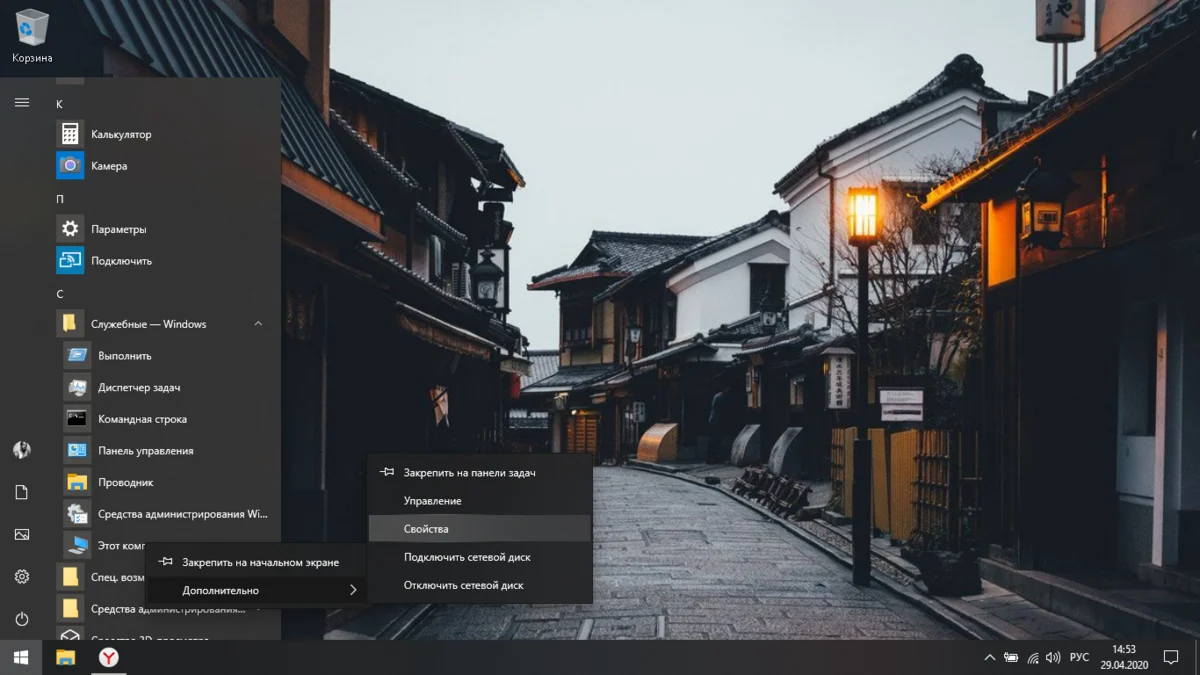The height and width of the screenshot is (675, 1200).
Task: Open the Дополнительно submenu
Action: pyautogui.click(x=257, y=590)
